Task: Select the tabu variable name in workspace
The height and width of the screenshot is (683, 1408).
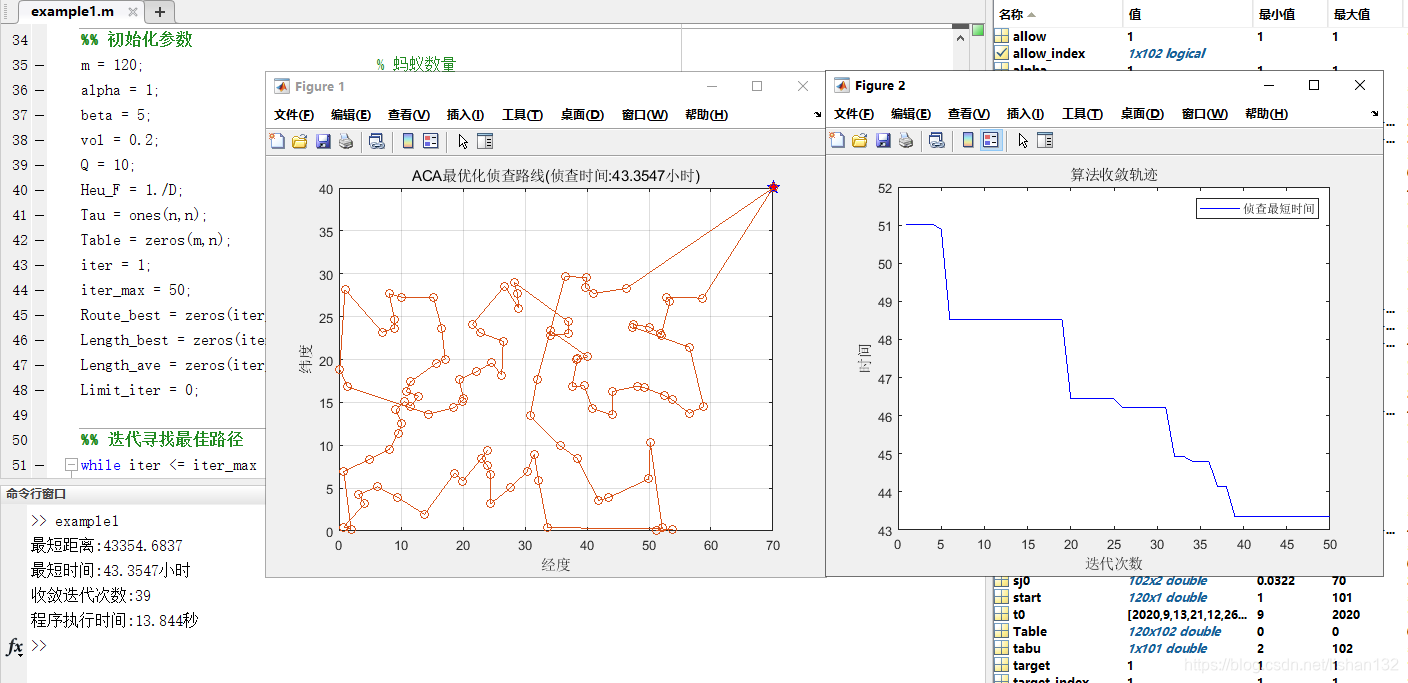Action: coord(1027,648)
